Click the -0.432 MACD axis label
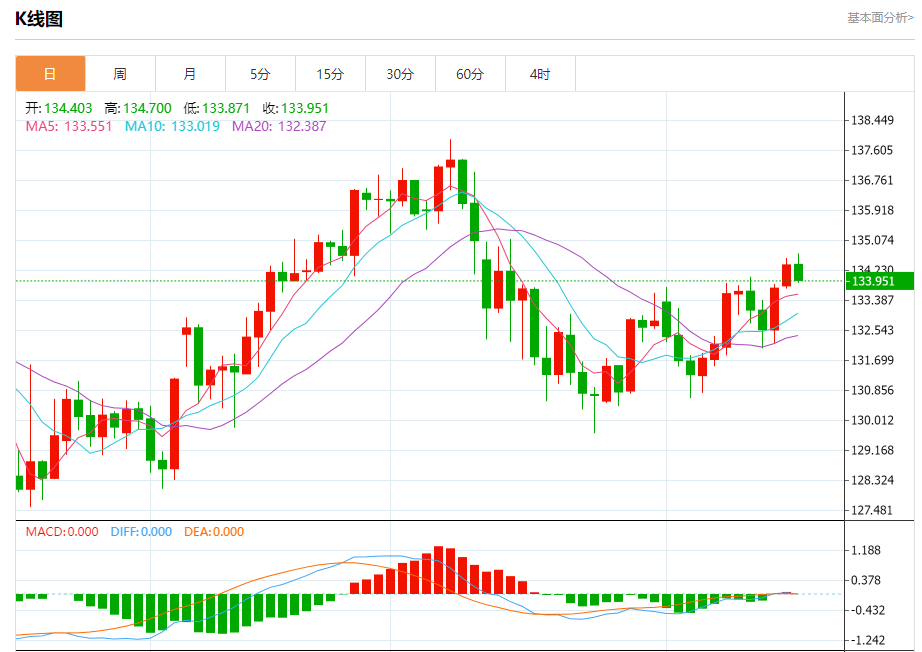922x652 pixels. click(x=868, y=610)
